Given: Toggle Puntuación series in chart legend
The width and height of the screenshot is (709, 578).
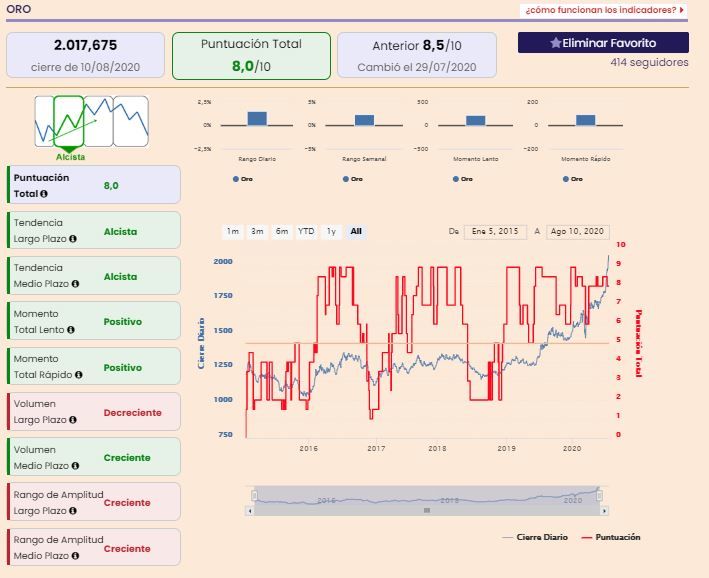Looking at the screenshot, I should click(610, 537).
